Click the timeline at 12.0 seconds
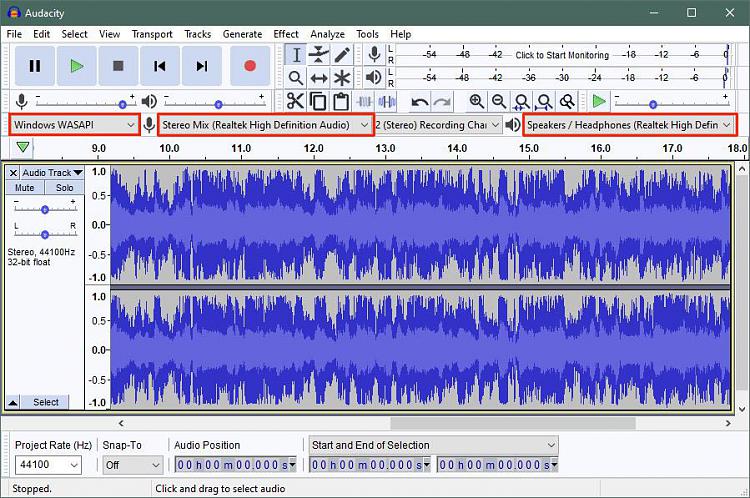This screenshot has width=750, height=498. [313, 148]
